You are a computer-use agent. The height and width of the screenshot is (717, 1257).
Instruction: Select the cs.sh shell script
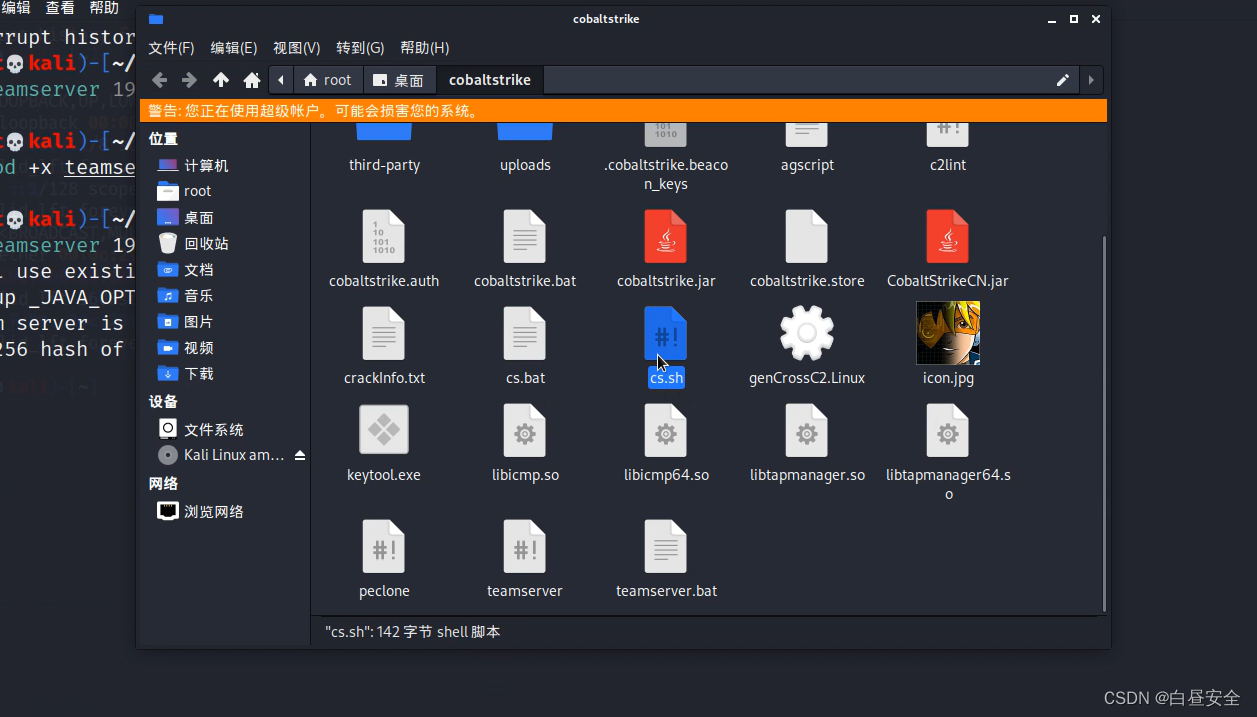[666, 345]
